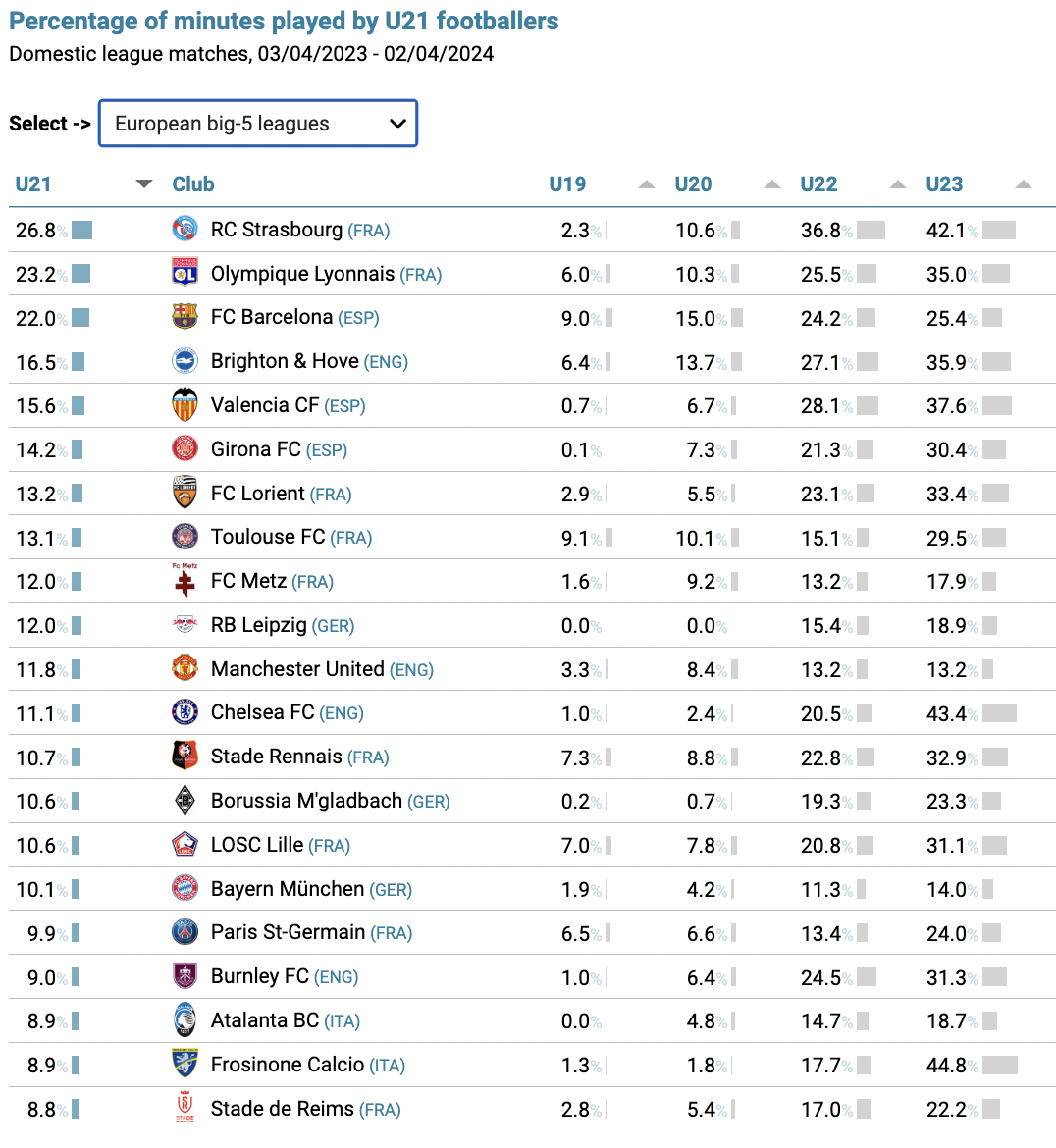Click the RB Leipzig bulls logo

tap(185, 624)
